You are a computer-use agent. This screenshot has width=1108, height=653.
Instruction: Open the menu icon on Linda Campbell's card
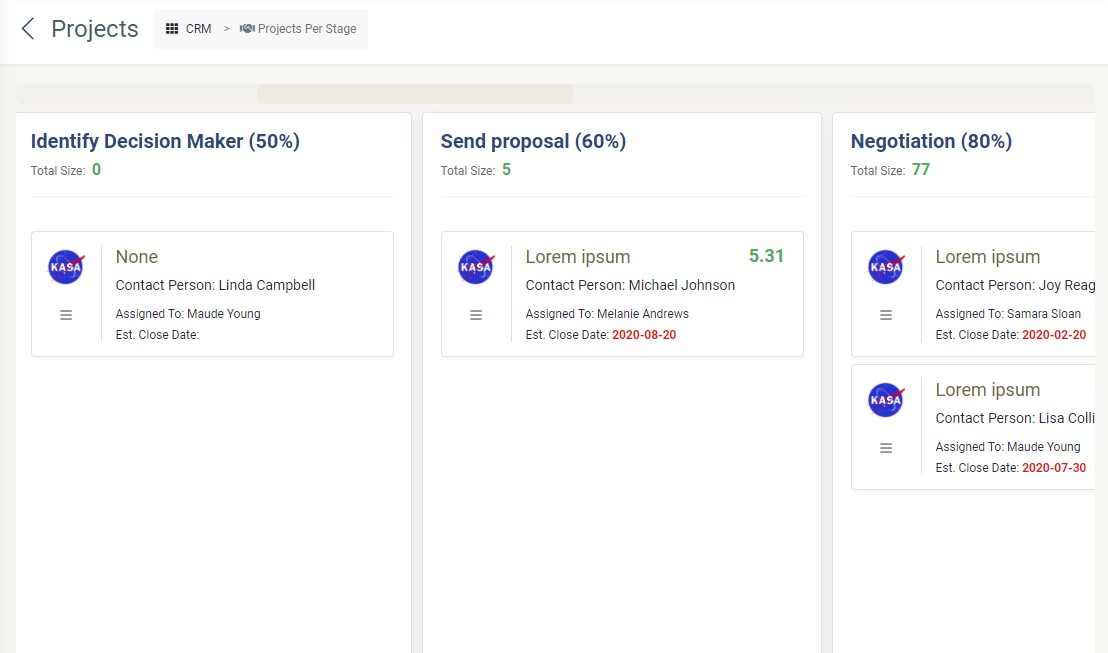(x=66, y=315)
